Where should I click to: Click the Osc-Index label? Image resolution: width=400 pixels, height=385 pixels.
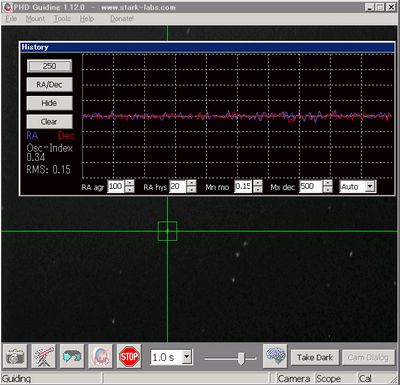50,148
